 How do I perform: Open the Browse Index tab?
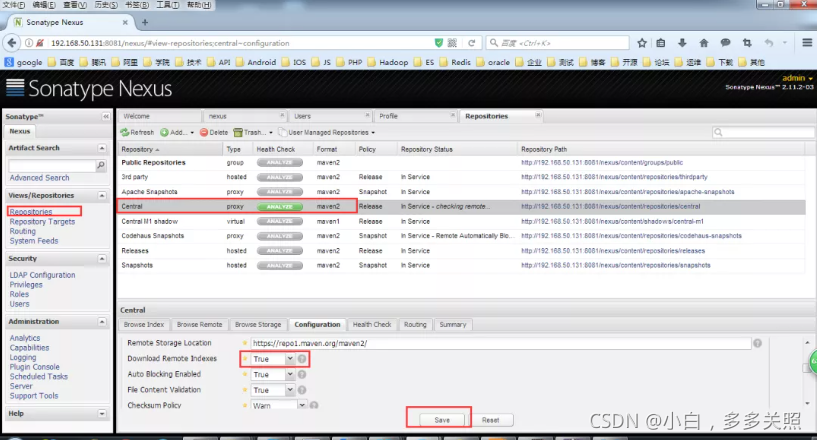144,324
